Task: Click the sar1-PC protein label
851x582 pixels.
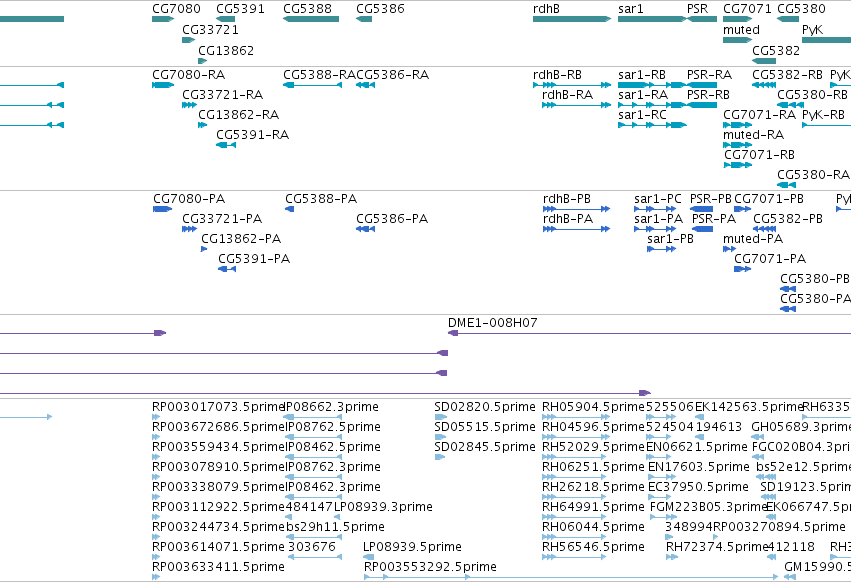Action: (658, 199)
